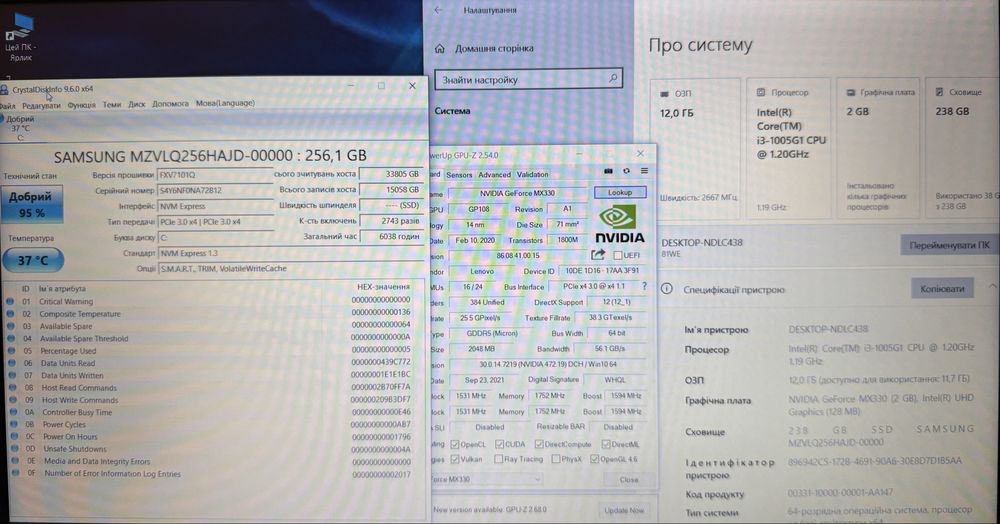Screen dimensions: 1000x524
Task: Click the status dot beside Host Read Commands
Action: coord(12,388)
